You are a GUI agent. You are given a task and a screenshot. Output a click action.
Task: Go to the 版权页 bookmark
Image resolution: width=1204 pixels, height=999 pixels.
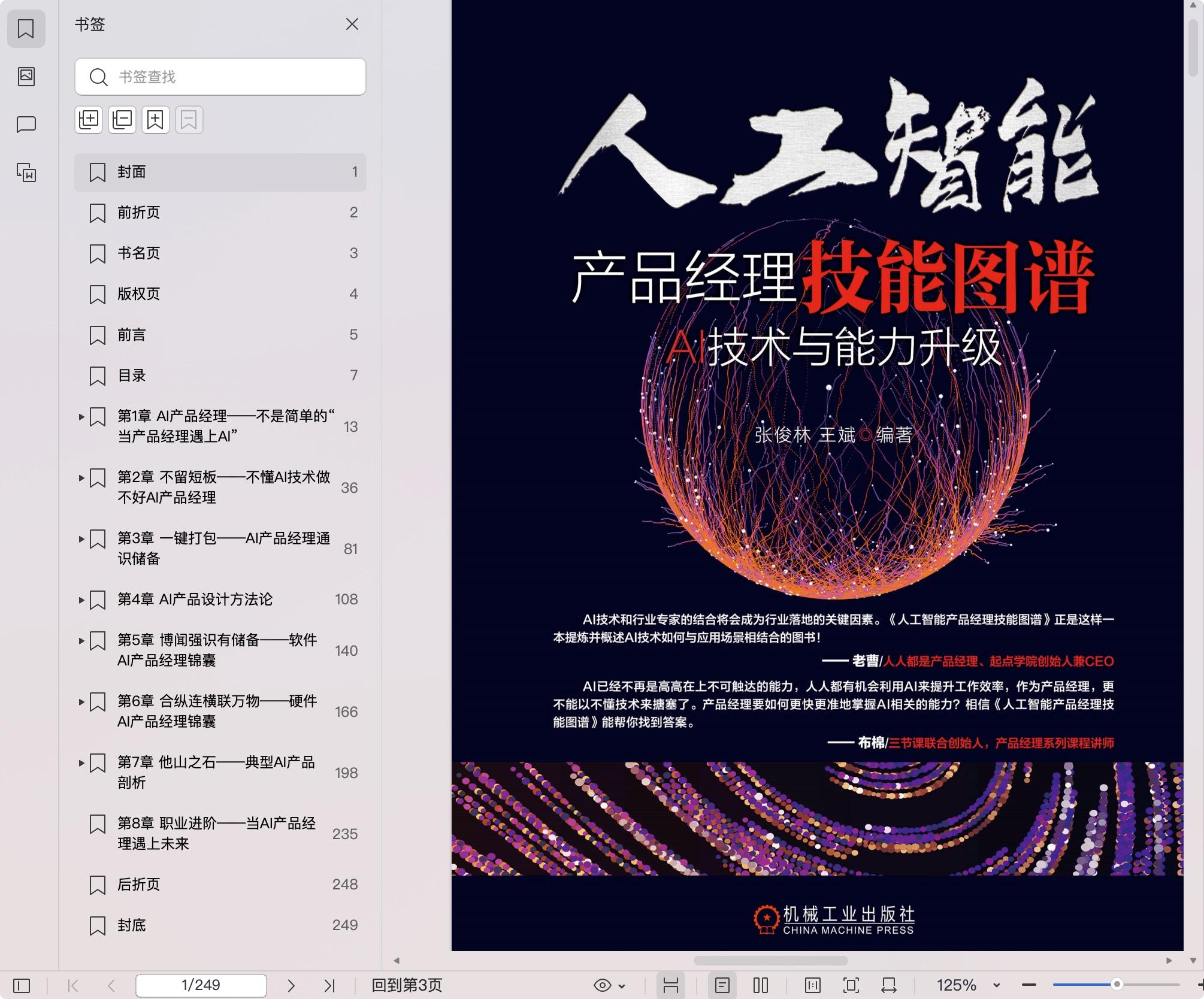point(220,294)
